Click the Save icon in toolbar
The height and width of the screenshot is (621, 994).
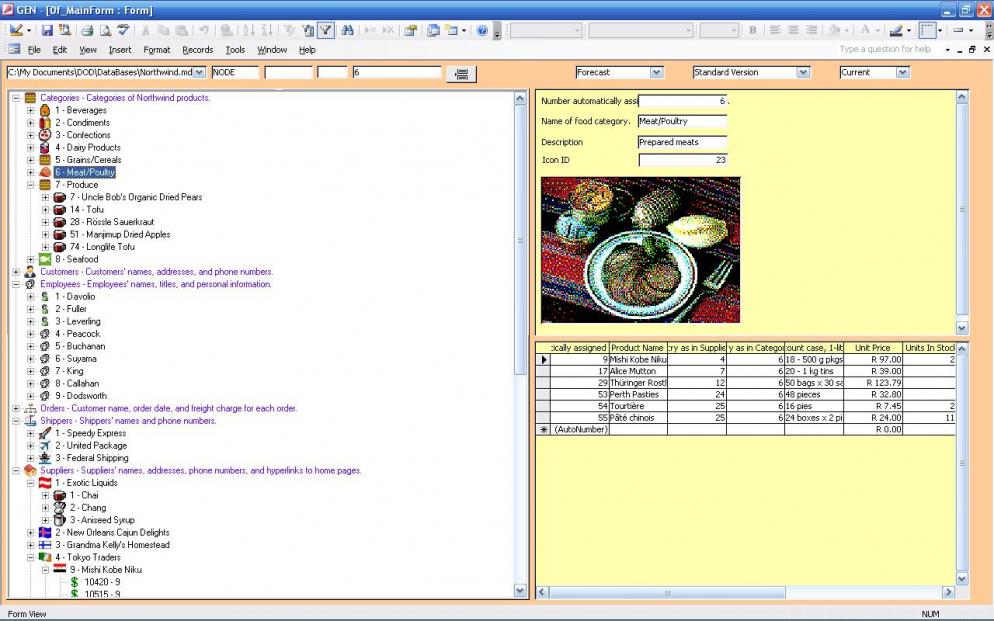click(47, 30)
